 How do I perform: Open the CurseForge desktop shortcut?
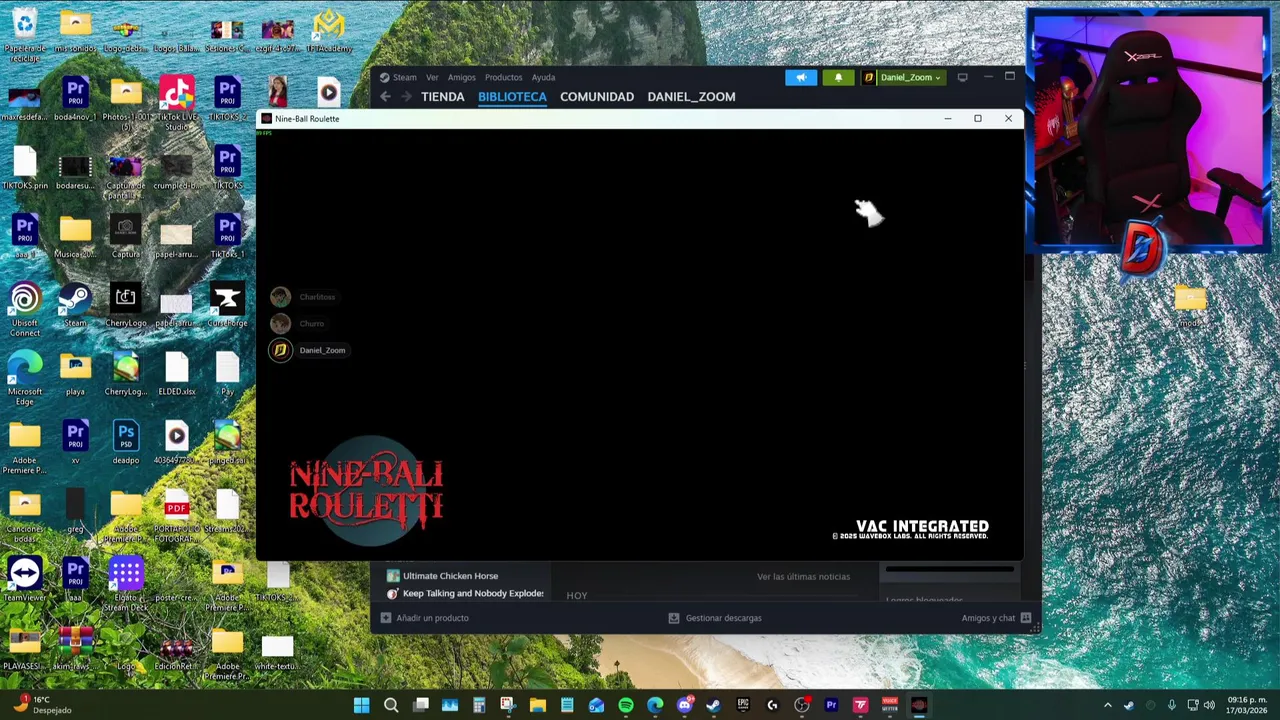227,305
